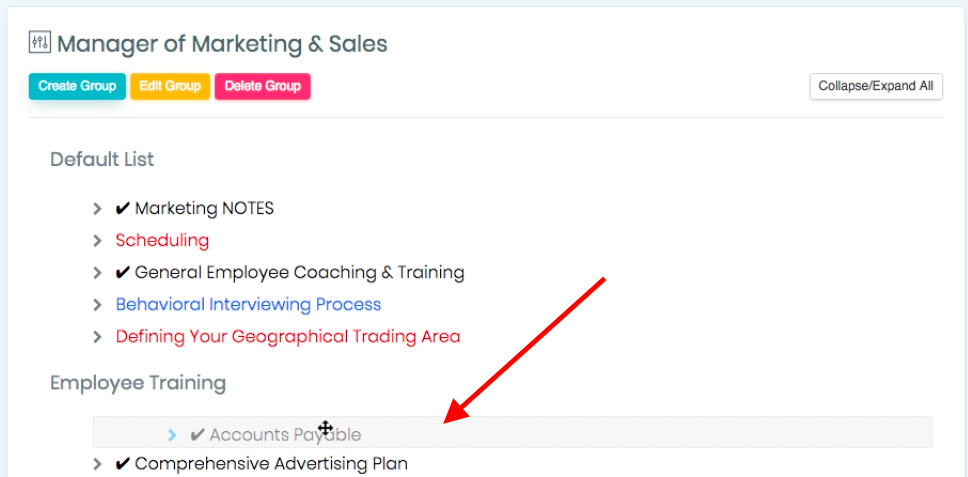968x477 pixels.
Task: Click the Delete Group button
Action: pos(262,86)
